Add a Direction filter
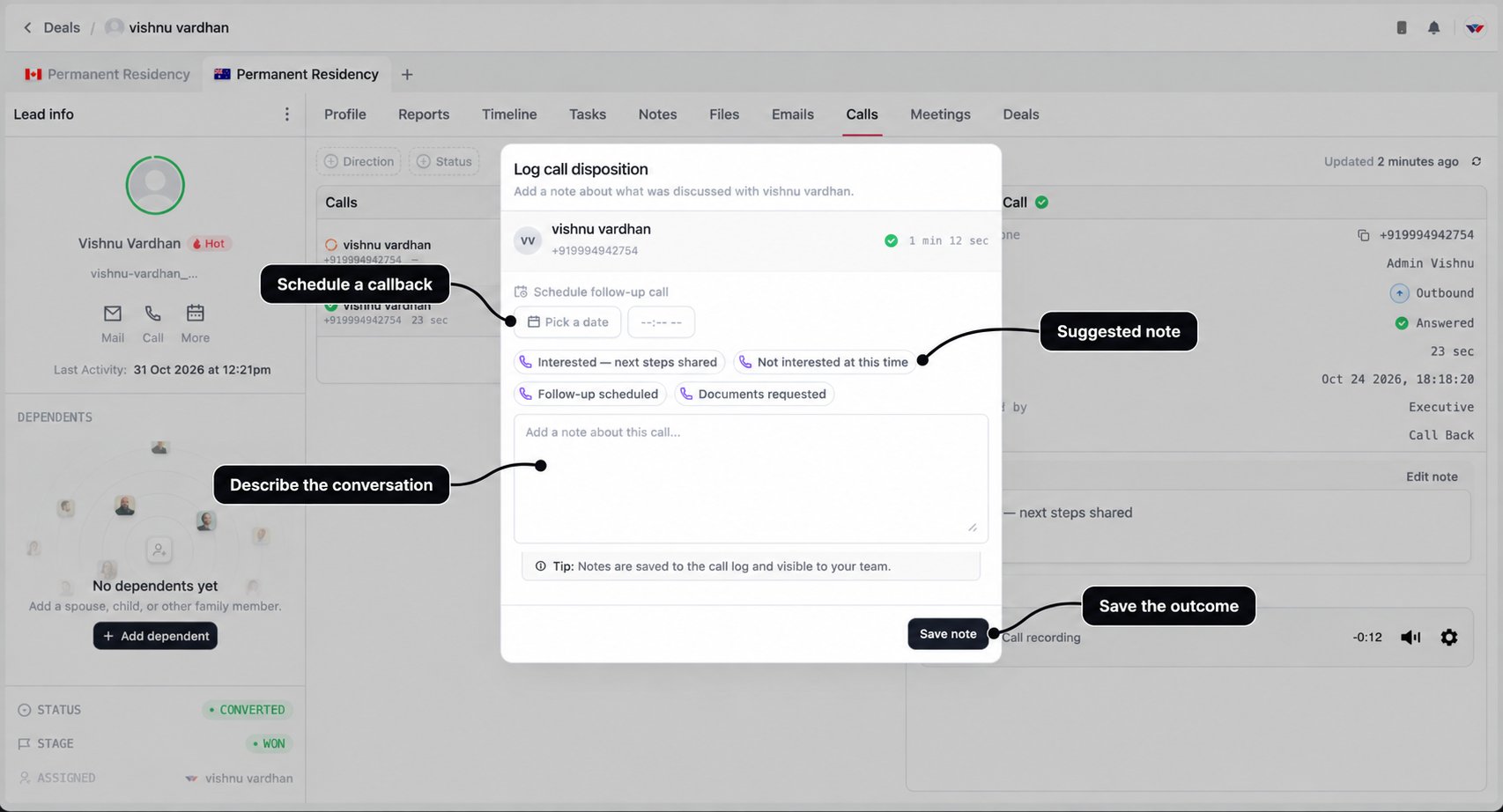Image resolution: width=1503 pixels, height=812 pixels. 359,161
